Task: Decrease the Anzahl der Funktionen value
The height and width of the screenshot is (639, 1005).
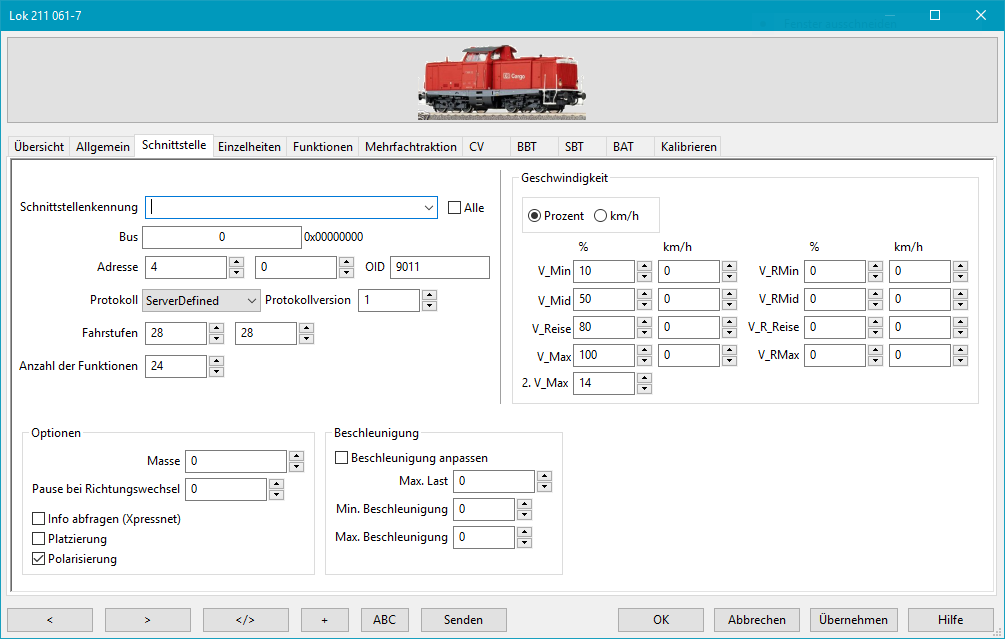Action: 217,372
